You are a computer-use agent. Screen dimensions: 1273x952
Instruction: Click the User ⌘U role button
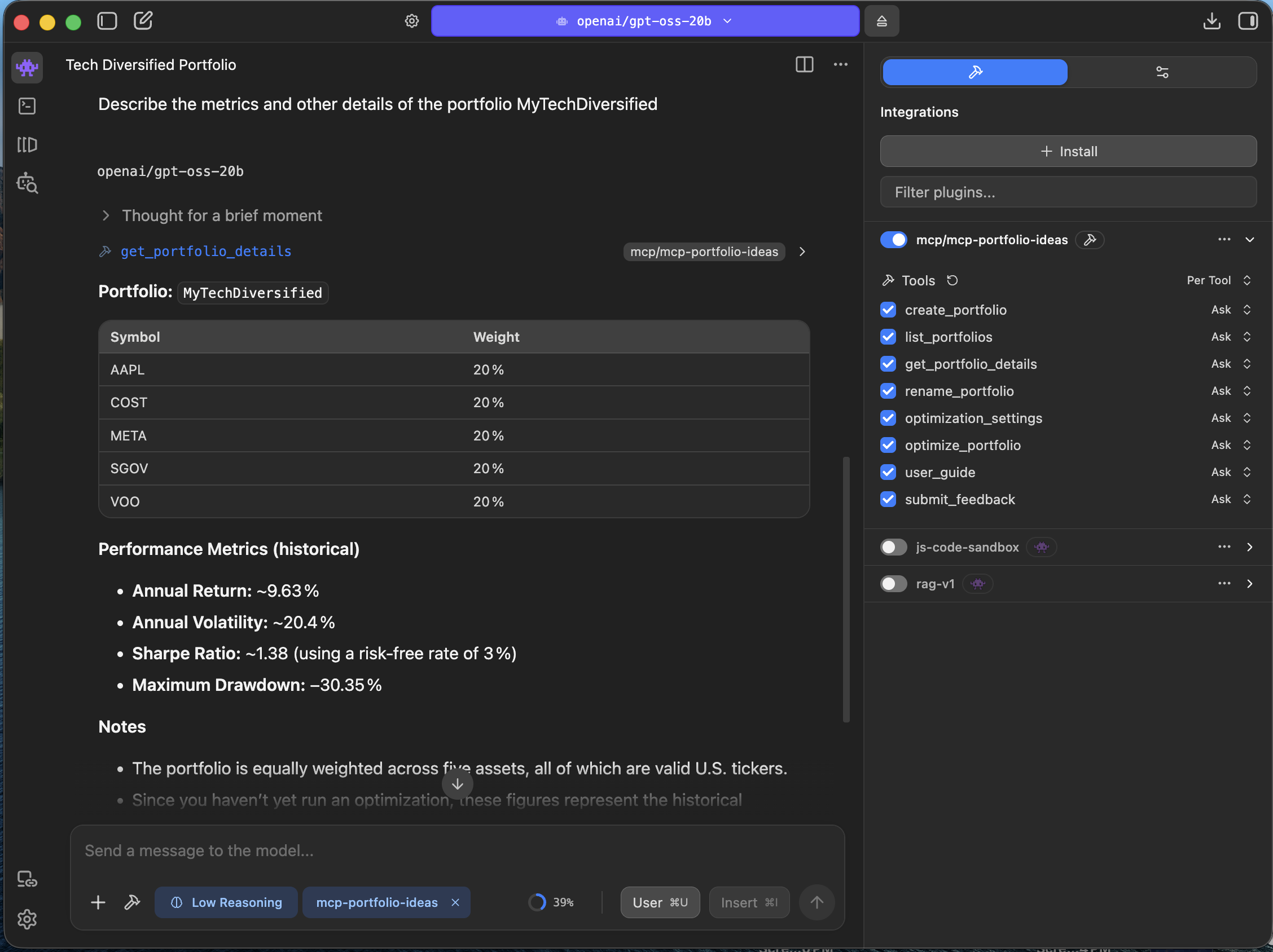pyautogui.click(x=660, y=902)
